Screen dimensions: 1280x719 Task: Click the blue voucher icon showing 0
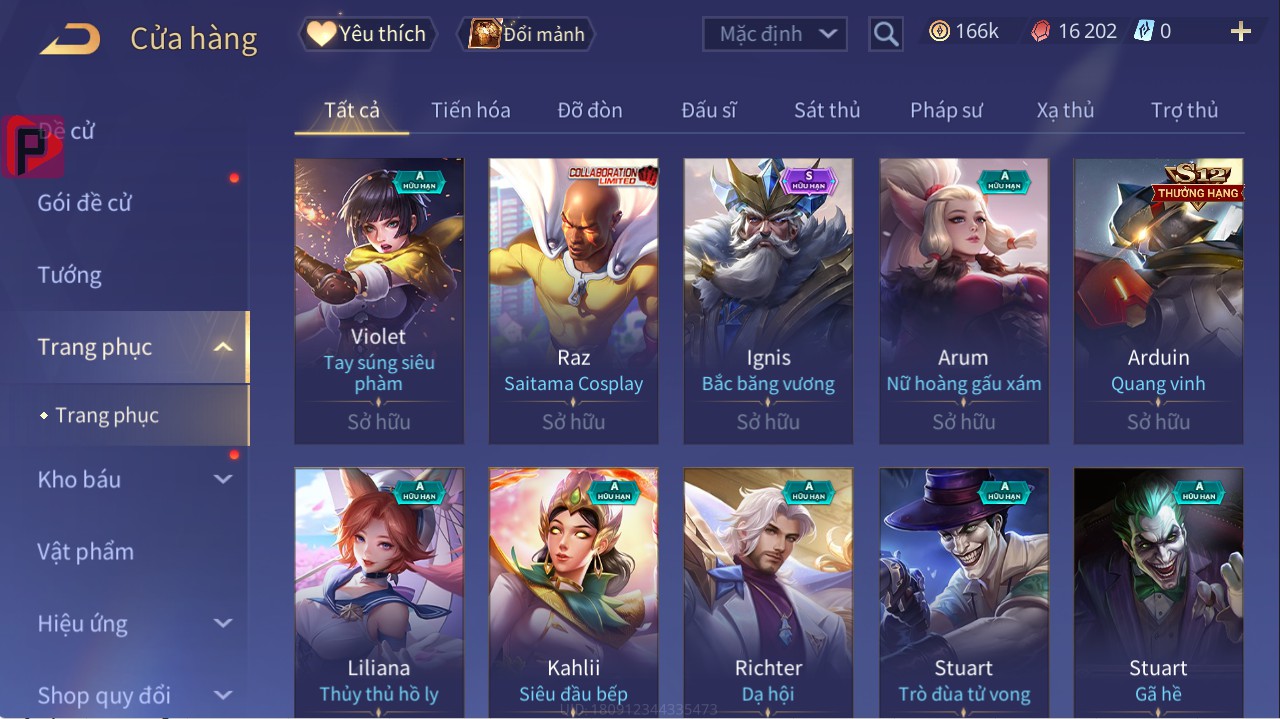pyautogui.click(x=1144, y=32)
